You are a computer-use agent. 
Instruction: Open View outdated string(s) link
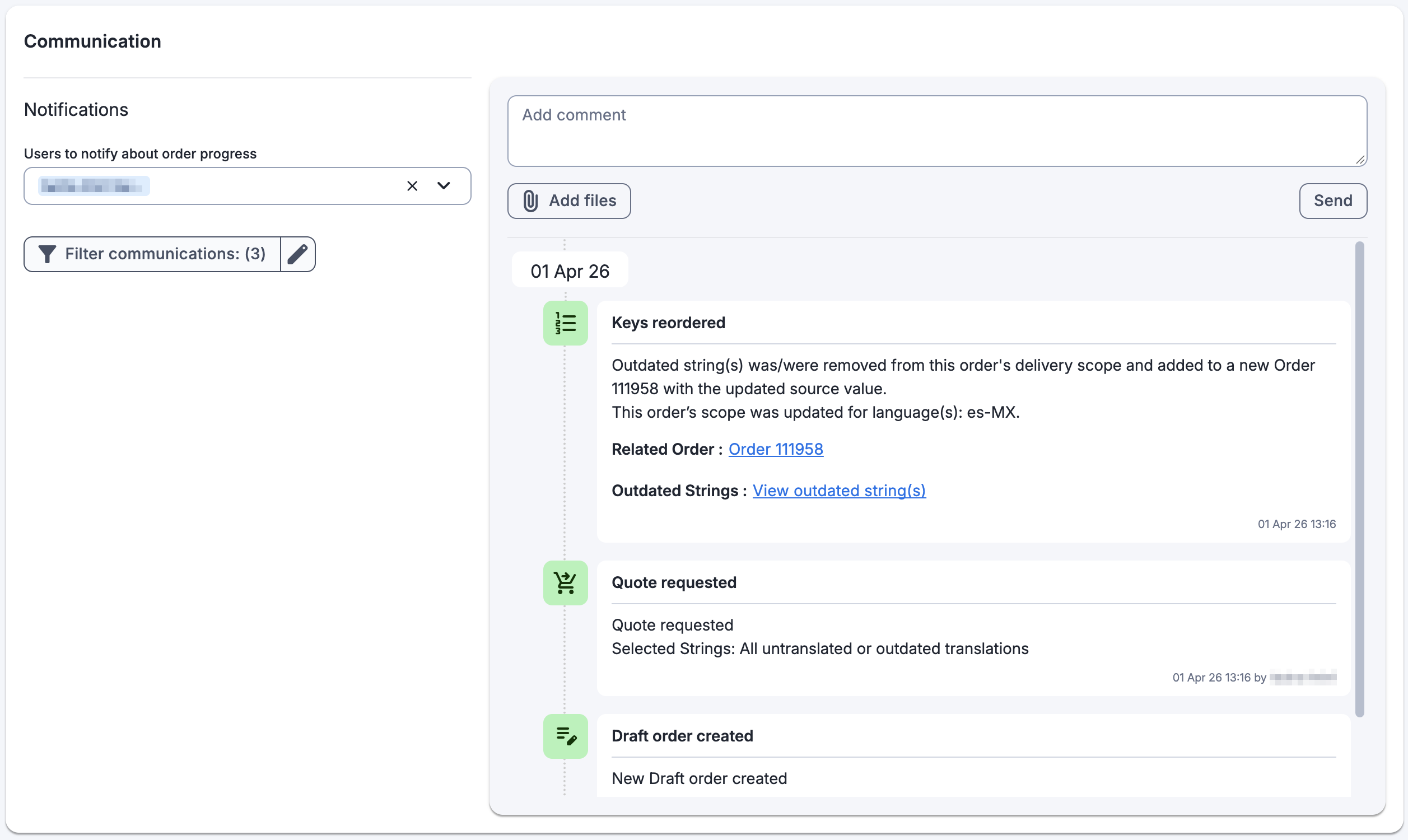pos(838,491)
